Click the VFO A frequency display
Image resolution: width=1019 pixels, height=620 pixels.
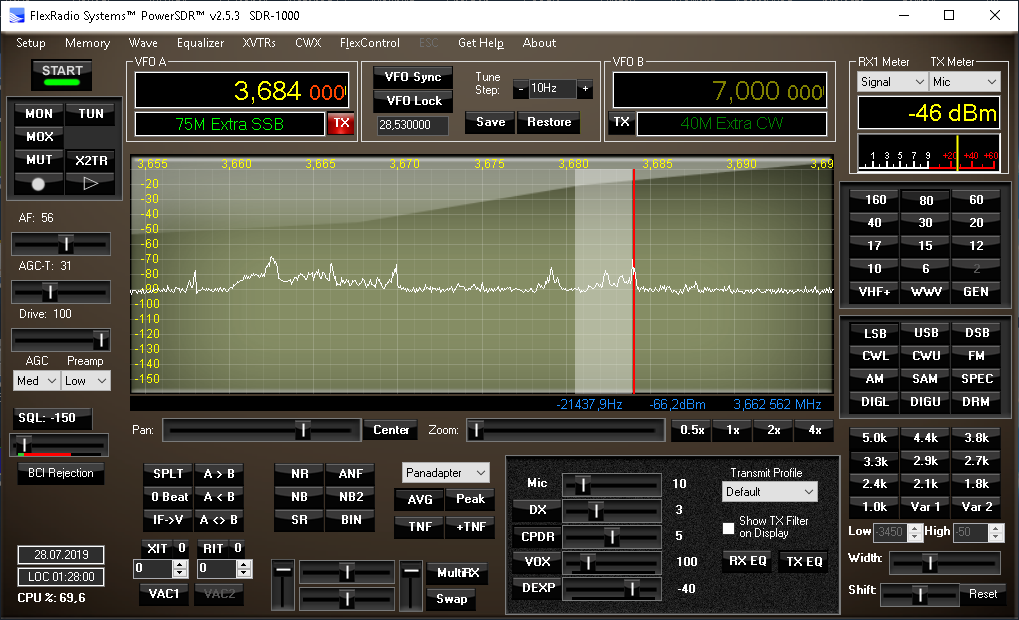242,90
